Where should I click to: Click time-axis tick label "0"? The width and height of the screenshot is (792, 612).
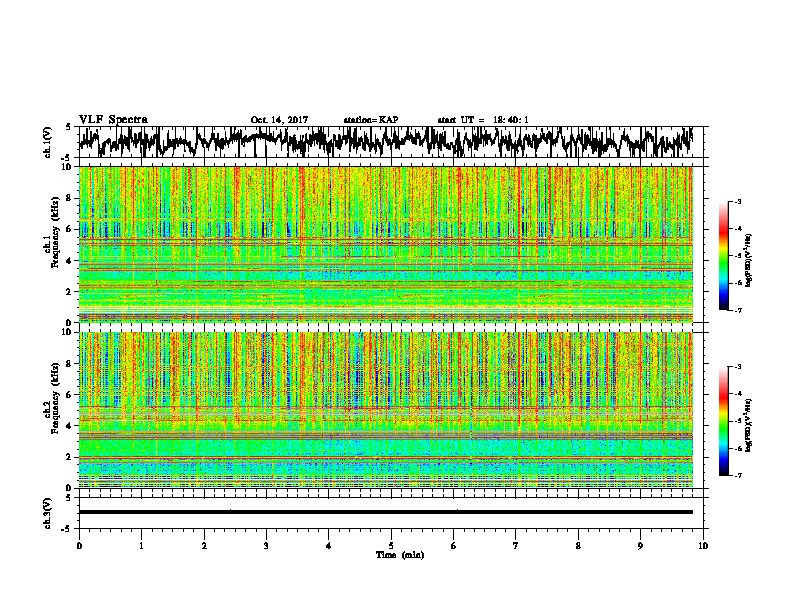point(79,546)
